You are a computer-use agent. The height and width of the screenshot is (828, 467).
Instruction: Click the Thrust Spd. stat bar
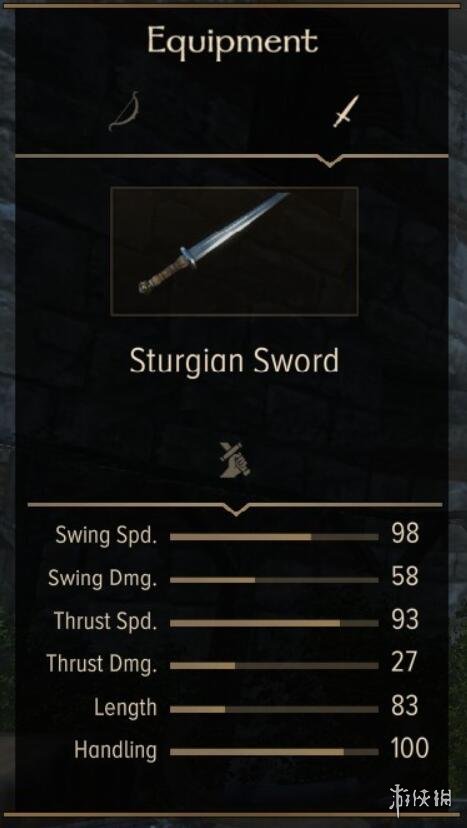coord(274,623)
